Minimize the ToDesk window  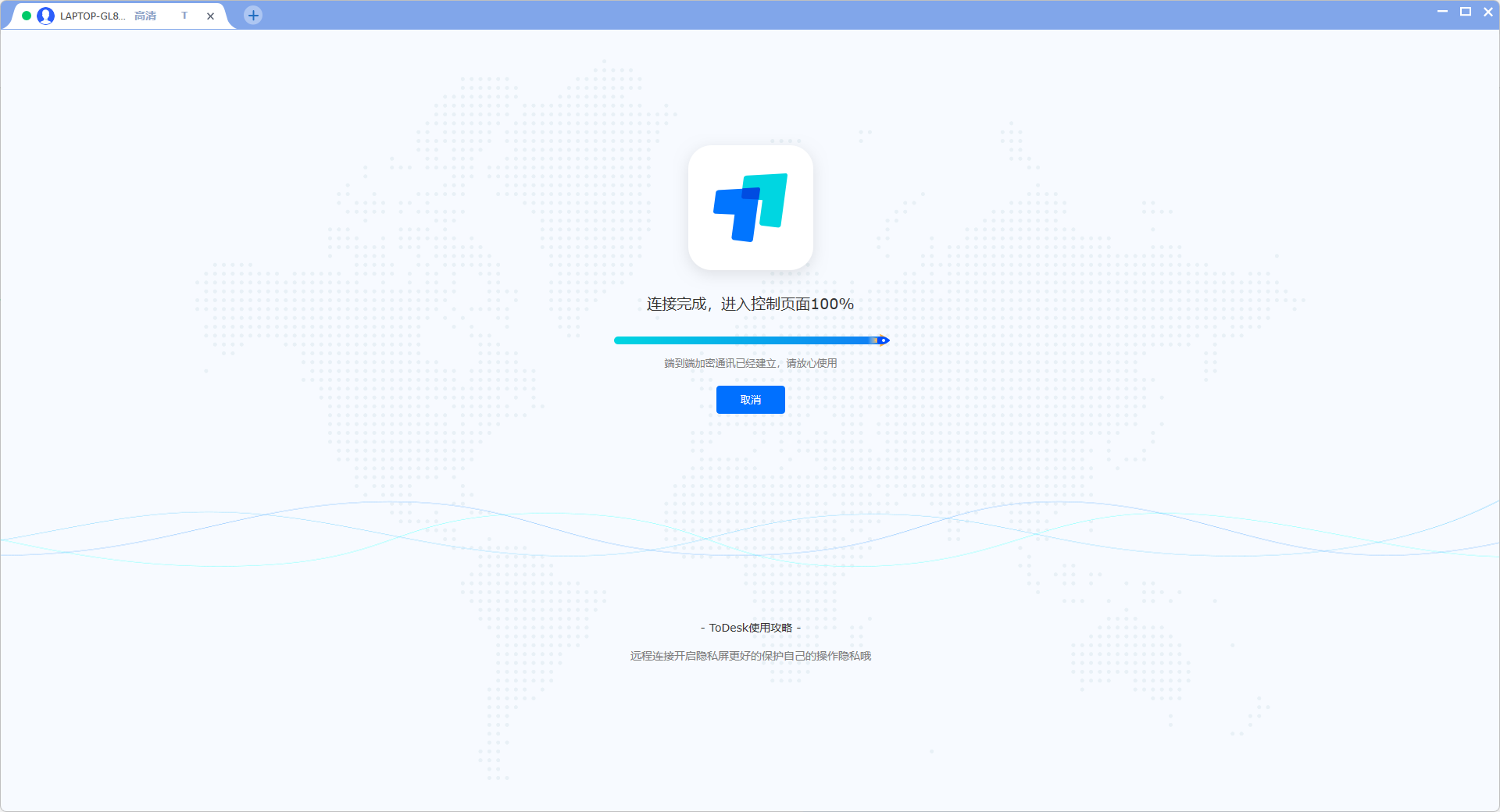(x=1442, y=12)
